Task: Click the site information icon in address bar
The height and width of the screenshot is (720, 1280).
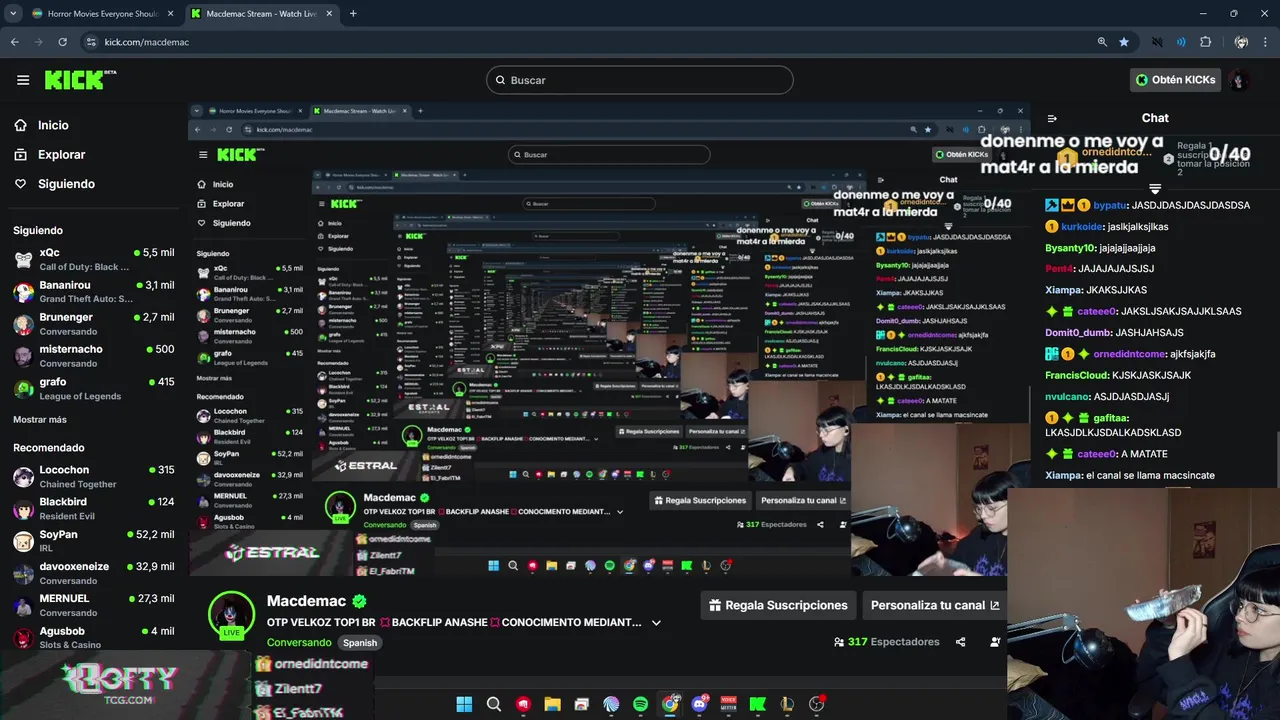Action: tap(91, 42)
